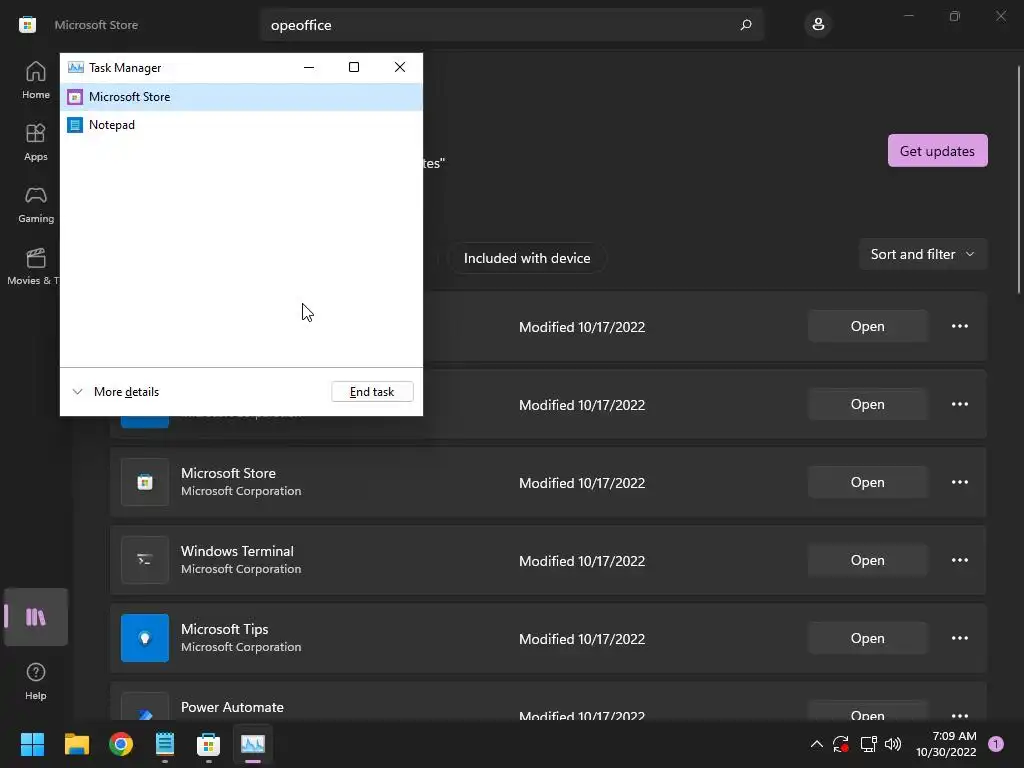Image resolution: width=1024 pixels, height=768 pixels.
Task: Launch Google Chrome from taskbar
Action: tap(121, 744)
